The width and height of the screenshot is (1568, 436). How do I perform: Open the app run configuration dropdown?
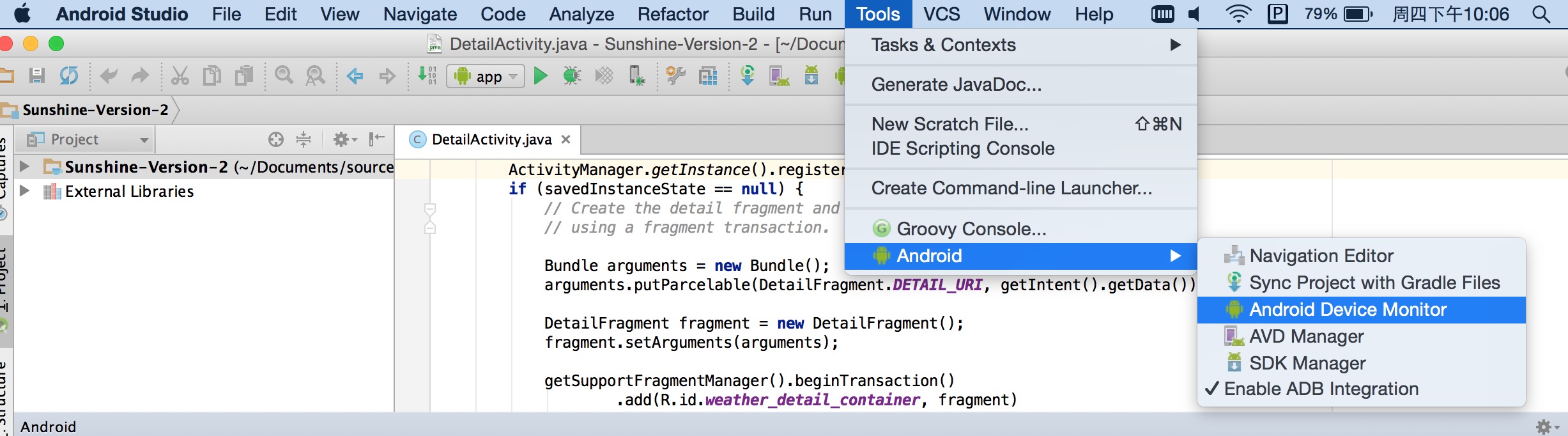pos(486,77)
